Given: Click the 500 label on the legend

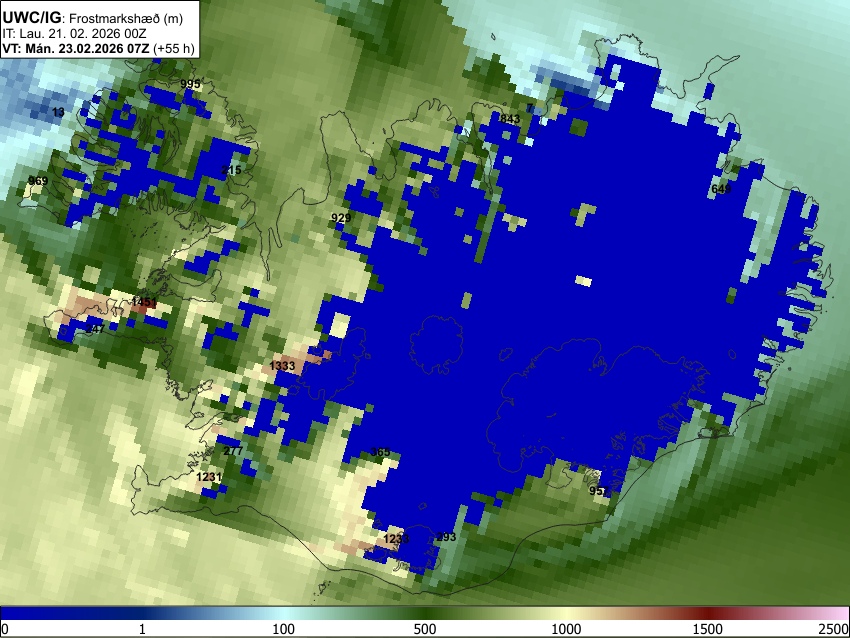Looking at the screenshot, I should [424, 629].
